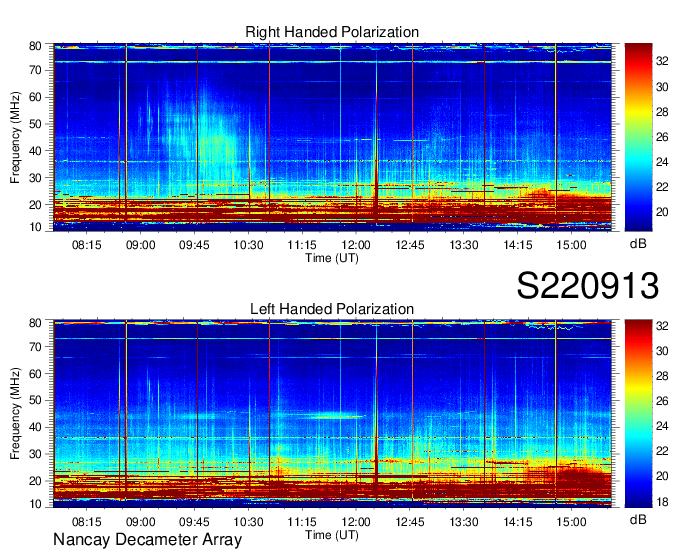Click the 26 dB tick on lower color bar
Viewport: 680px width, 552px height.
pos(662,401)
